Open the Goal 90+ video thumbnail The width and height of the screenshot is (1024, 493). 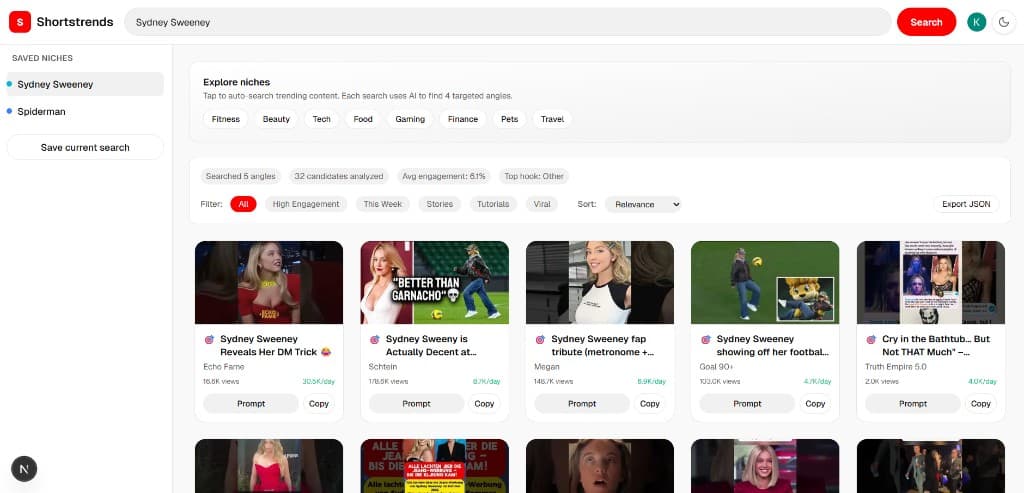point(765,283)
